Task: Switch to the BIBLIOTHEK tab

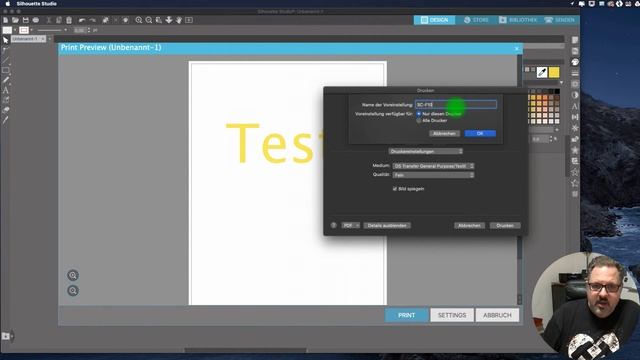Action: [x=518, y=20]
